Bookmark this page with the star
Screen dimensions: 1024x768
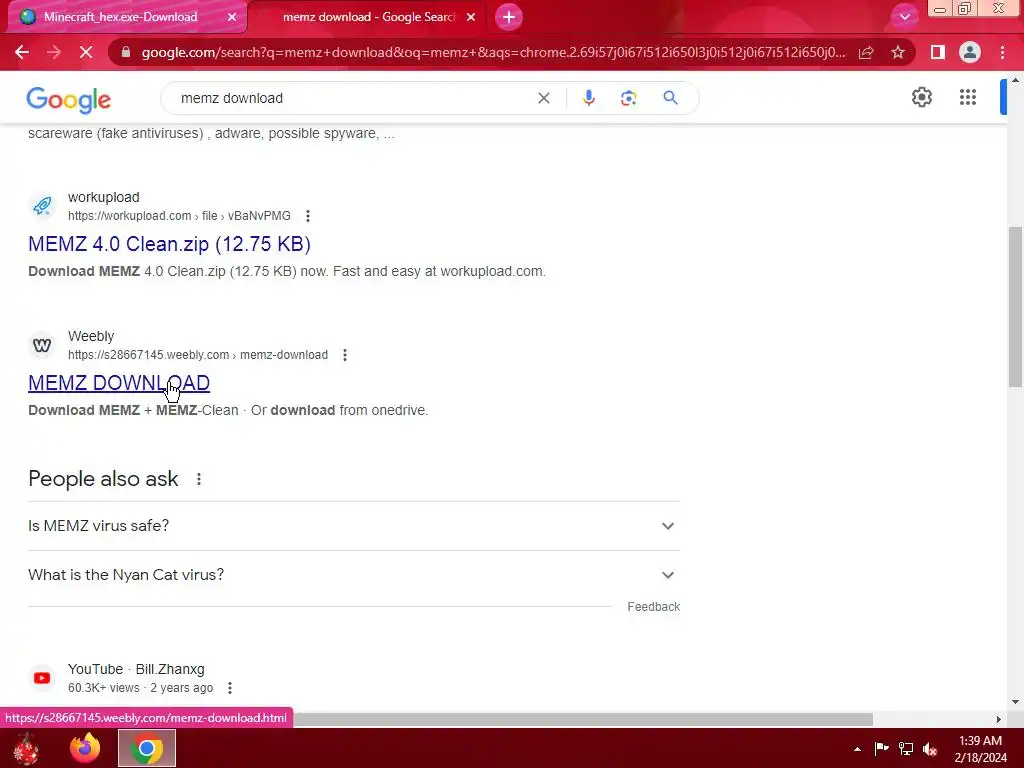(x=898, y=52)
